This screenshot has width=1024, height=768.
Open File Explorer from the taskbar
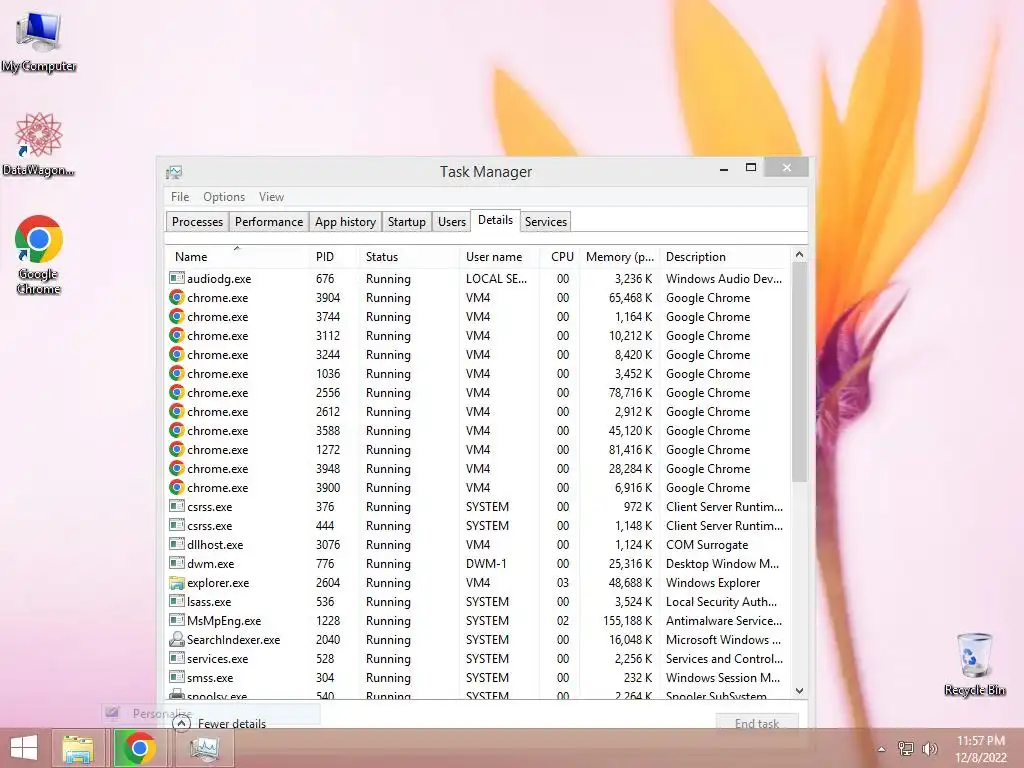coord(78,748)
